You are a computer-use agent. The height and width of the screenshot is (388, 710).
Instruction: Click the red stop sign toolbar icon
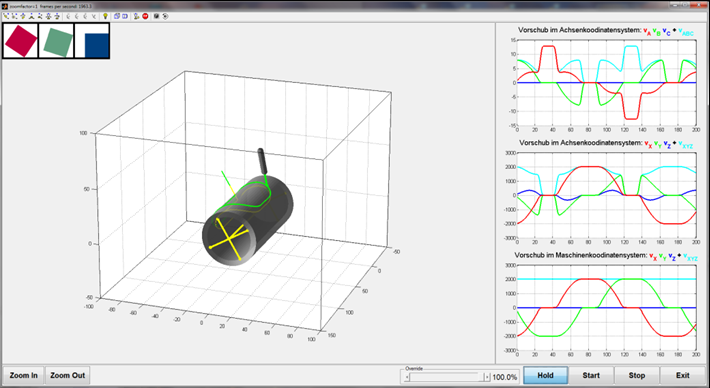[145, 16]
